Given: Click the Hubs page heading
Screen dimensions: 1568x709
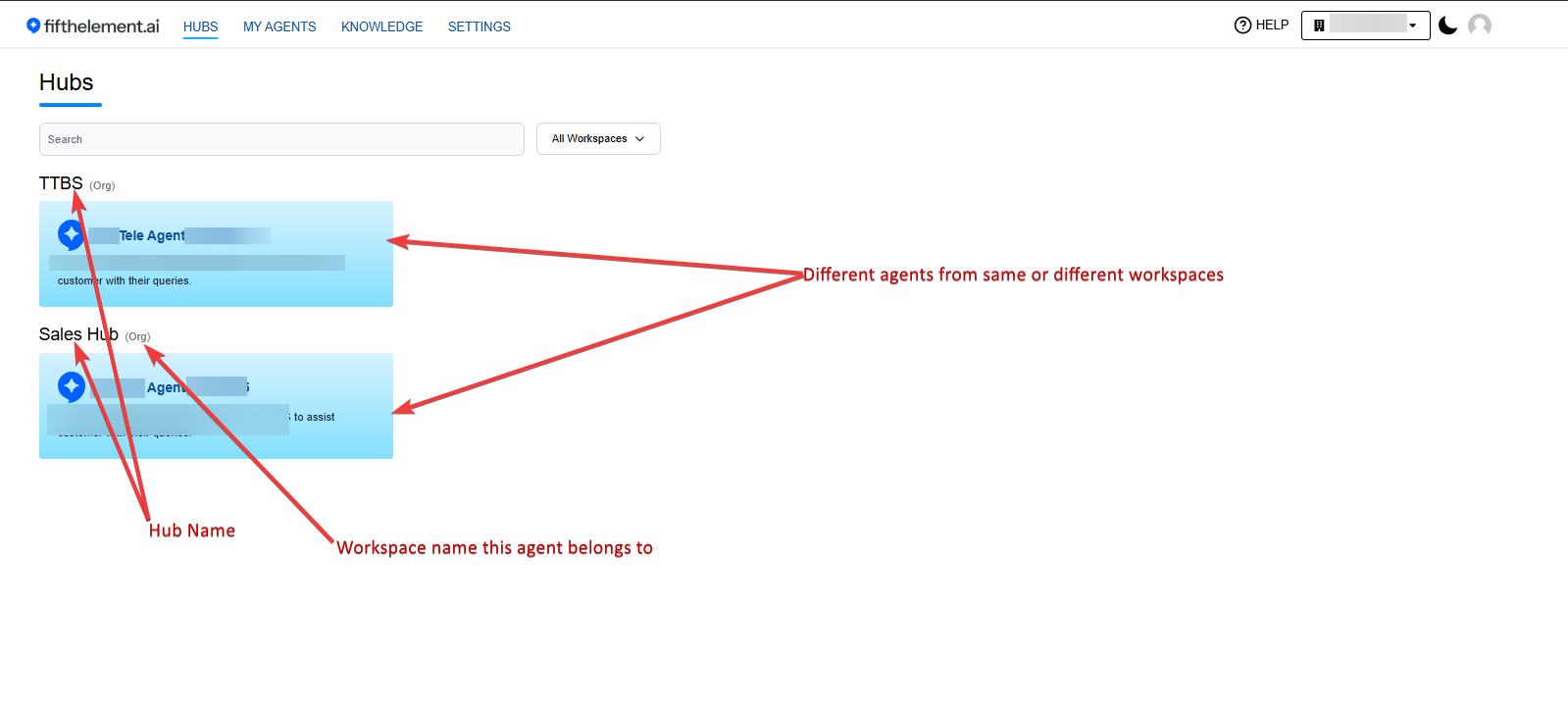Looking at the screenshot, I should pyautogui.click(x=67, y=82).
